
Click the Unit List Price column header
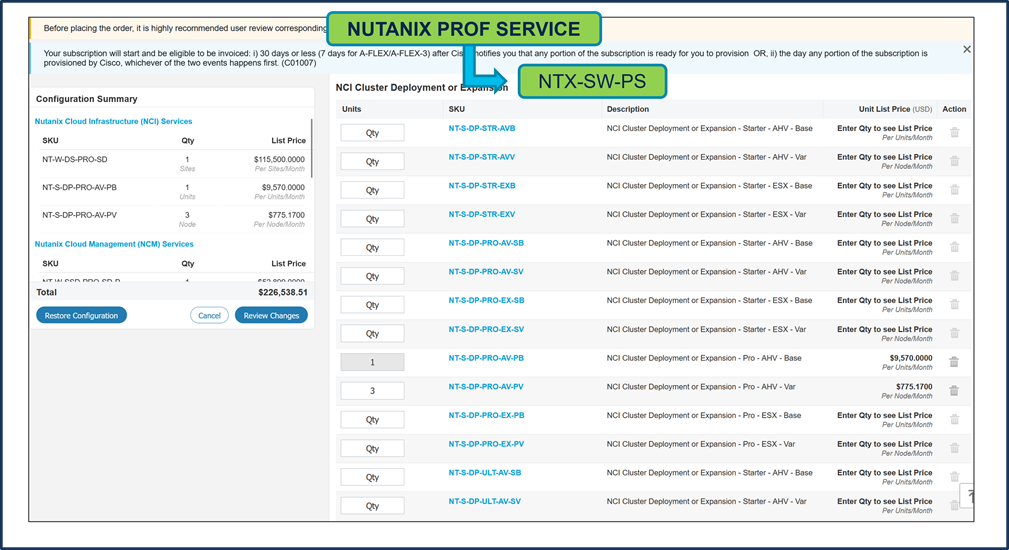895,109
